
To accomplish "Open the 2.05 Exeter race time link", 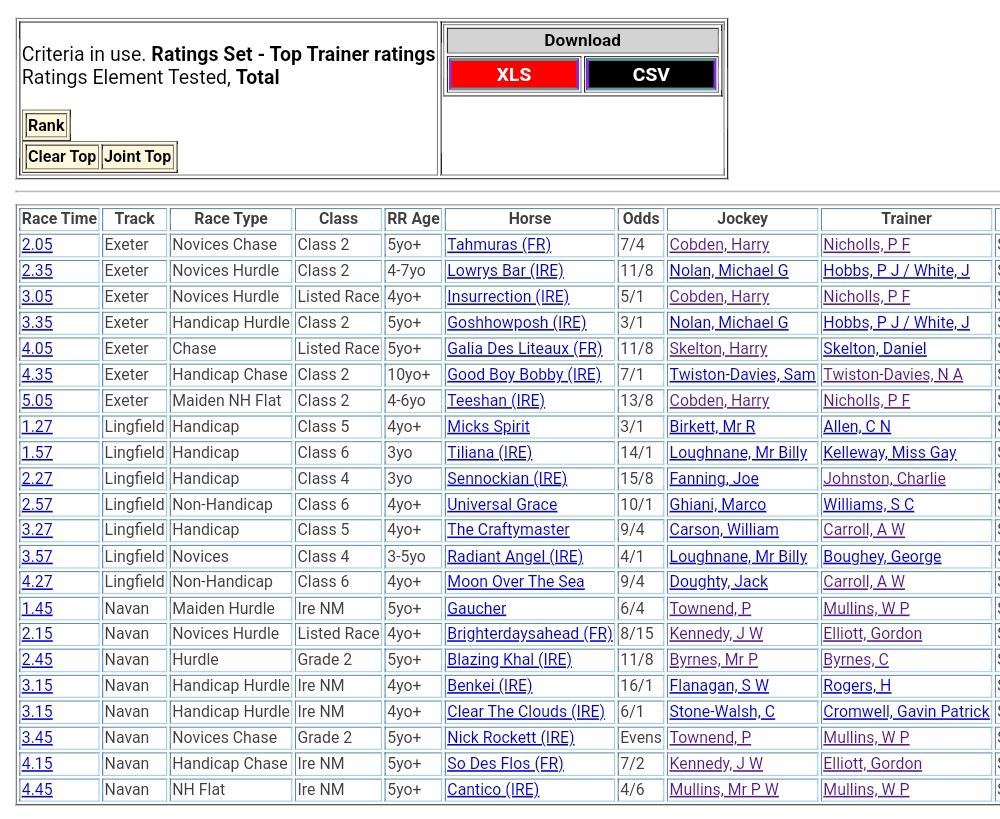I will tap(37, 245).
